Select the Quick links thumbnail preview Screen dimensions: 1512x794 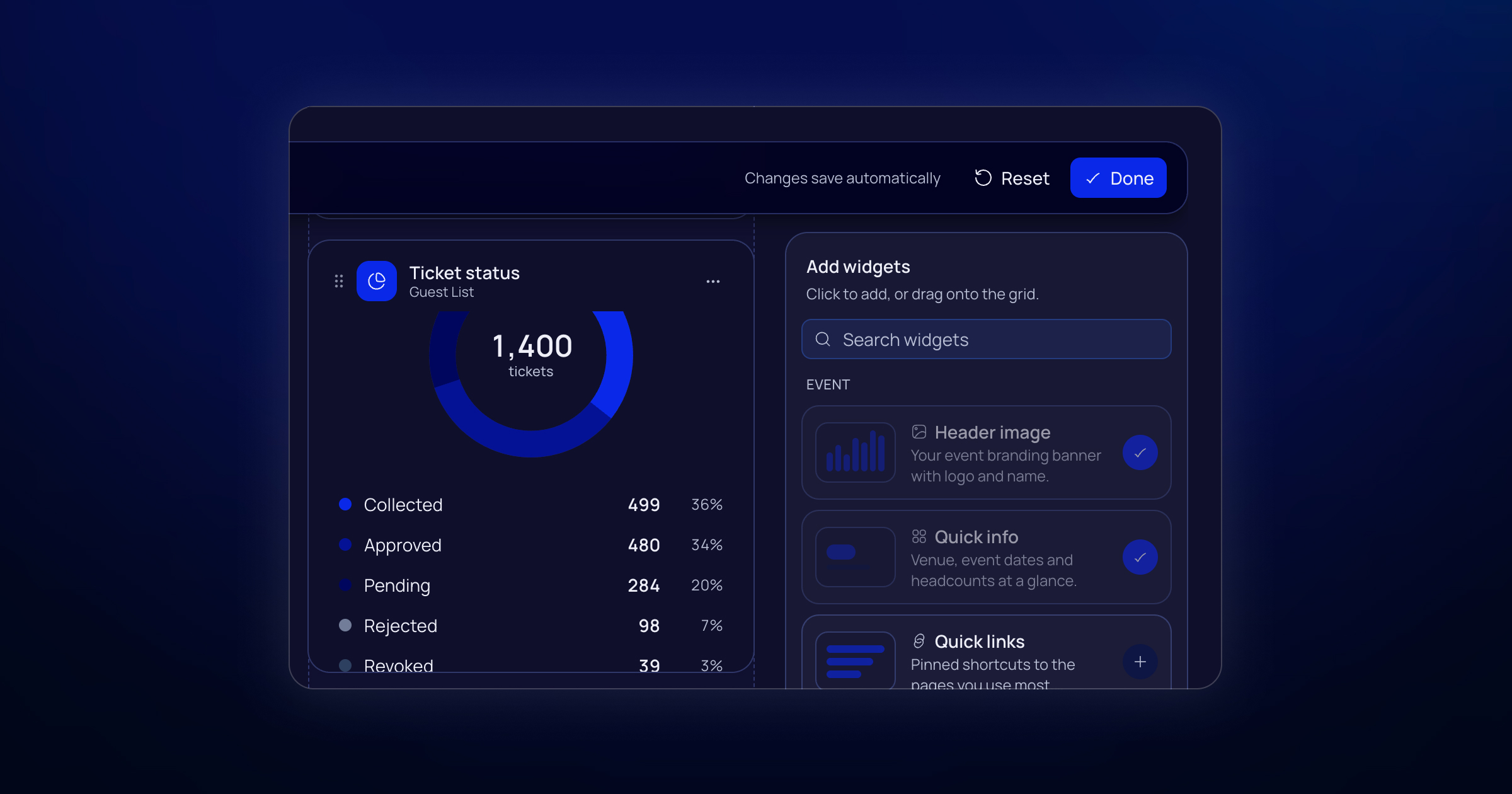[x=856, y=660]
